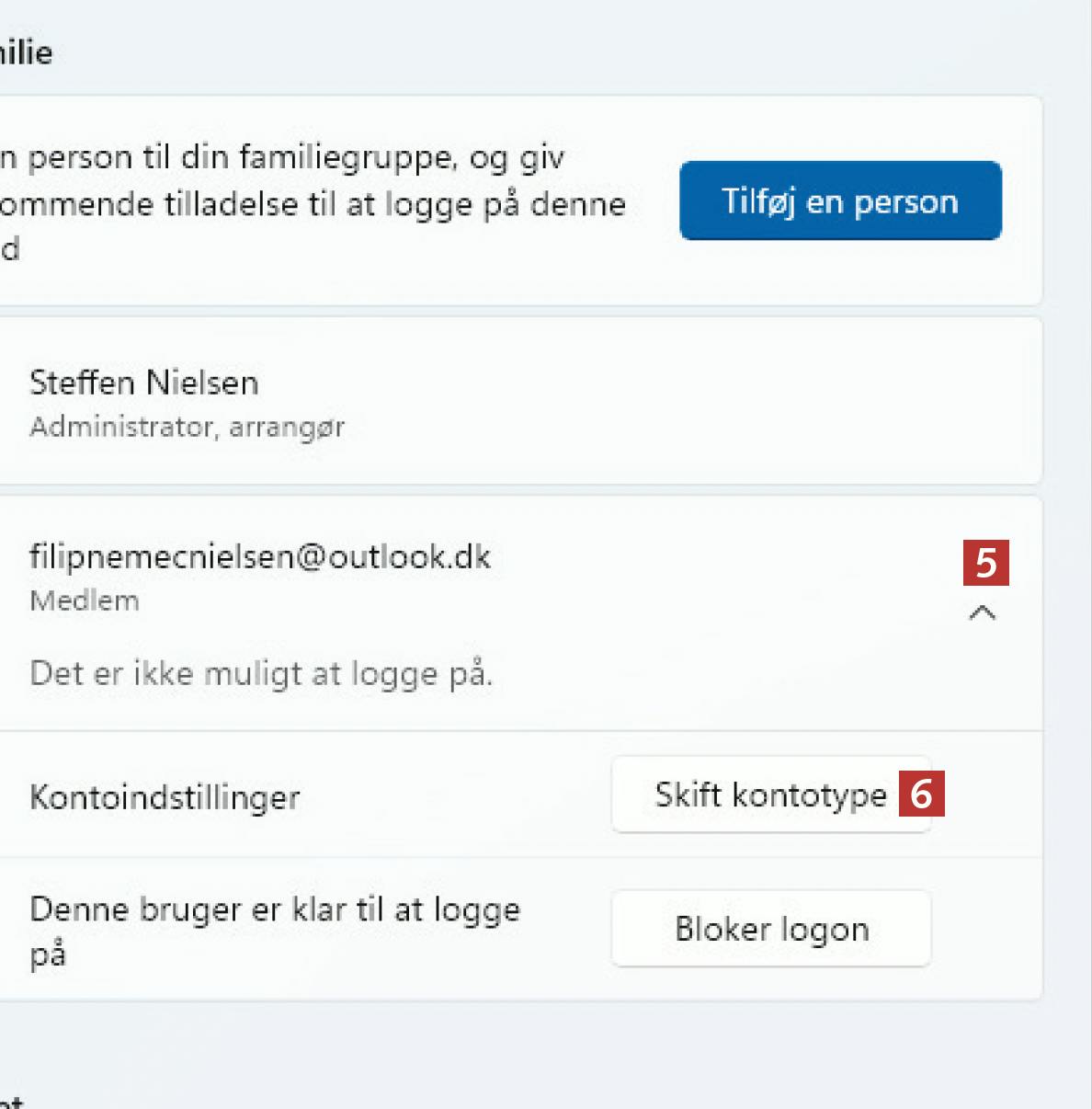Click the Kontoindstillinger label

click(165, 797)
